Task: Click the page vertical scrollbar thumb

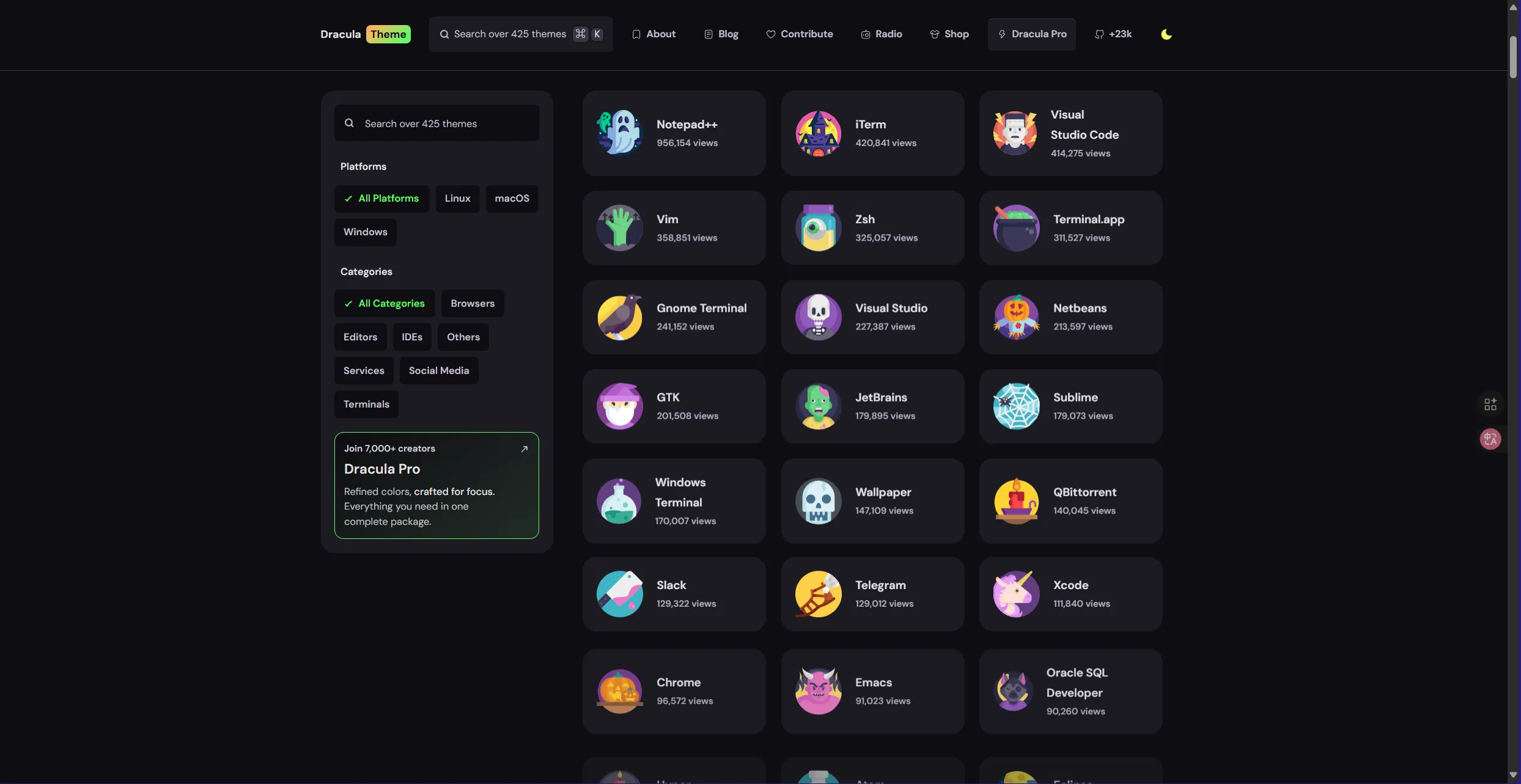Action: click(x=1514, y=57)
